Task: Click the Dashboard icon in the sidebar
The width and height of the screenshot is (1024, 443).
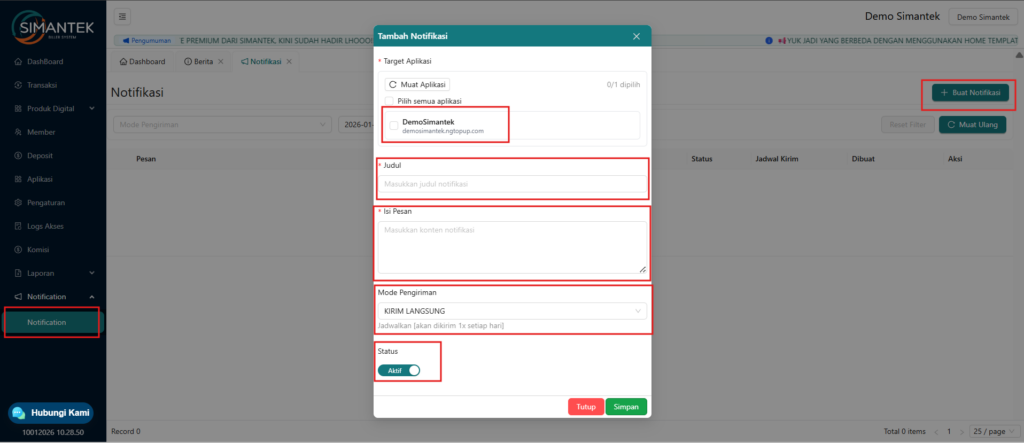Action: [18, 62]
